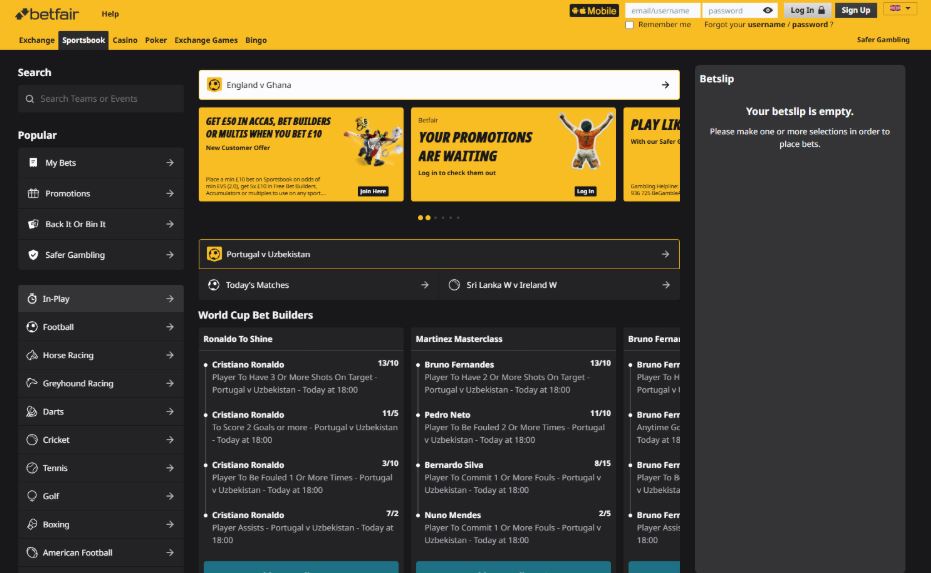Click the Football ball icon in sidebar
This screenshot has height=573, width=931.
32,327
